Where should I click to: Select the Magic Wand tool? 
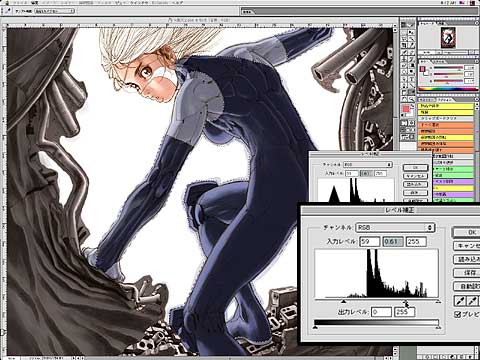tap(411, 39)
